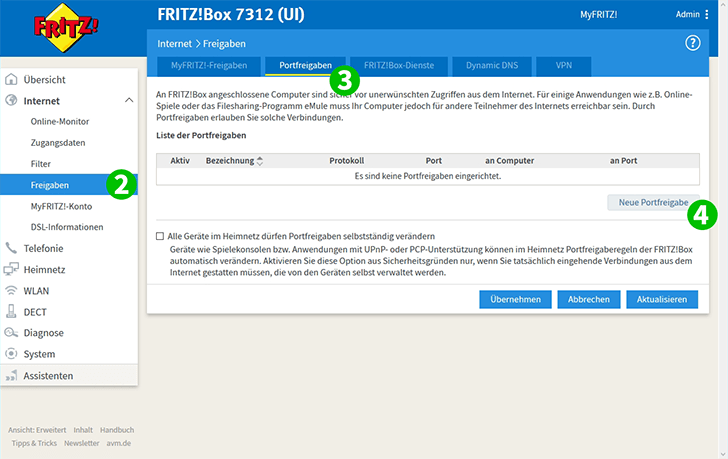Screen dimensions: 728x459
Task: Click the Aktiv column header
Action: click(180, 161)
